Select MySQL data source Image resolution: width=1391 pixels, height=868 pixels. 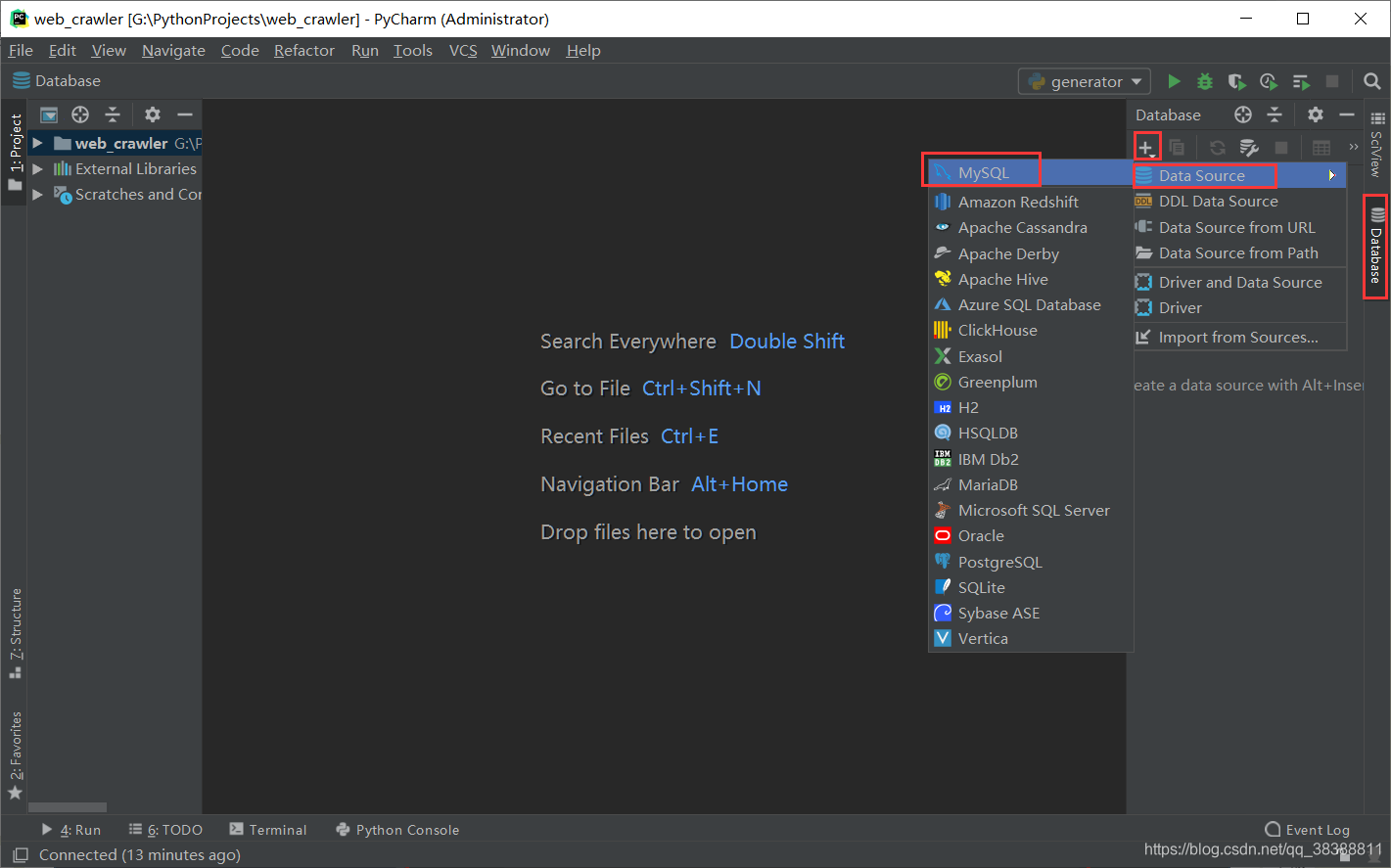pos(1031,172)
